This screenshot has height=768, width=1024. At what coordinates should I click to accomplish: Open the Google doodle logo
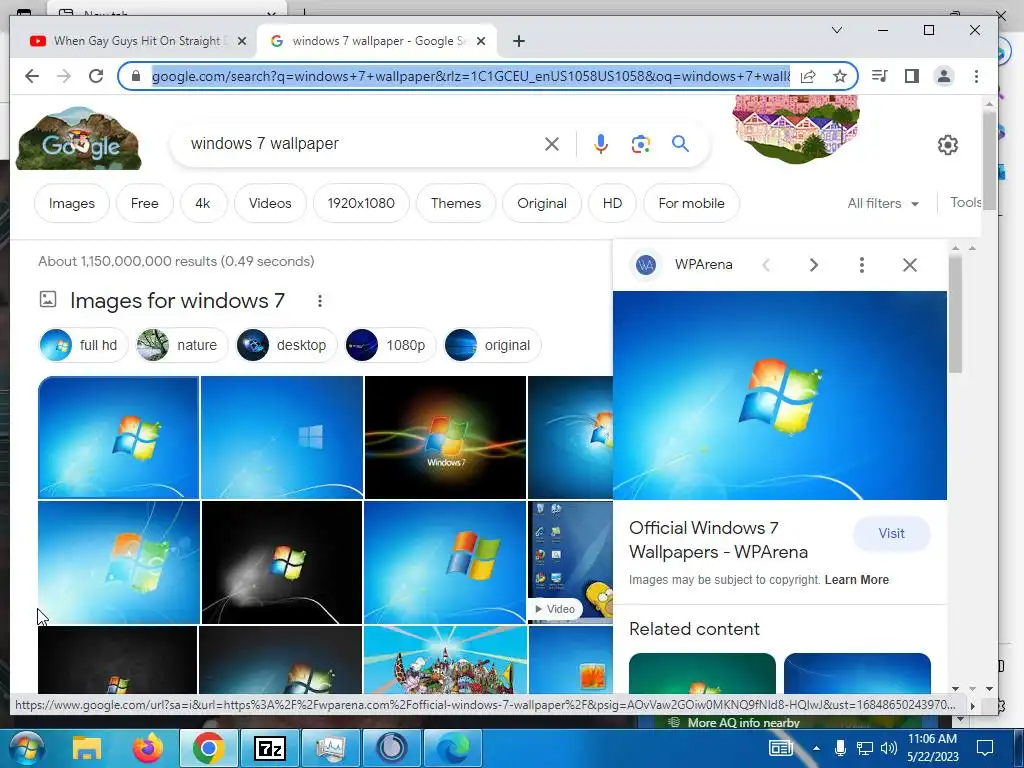point(78,139)
